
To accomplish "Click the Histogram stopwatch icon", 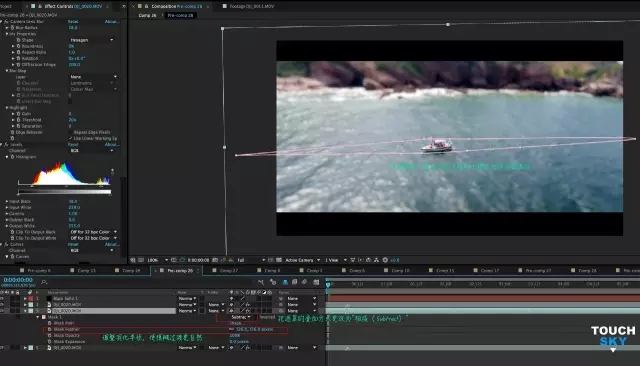I will point(12,157).
